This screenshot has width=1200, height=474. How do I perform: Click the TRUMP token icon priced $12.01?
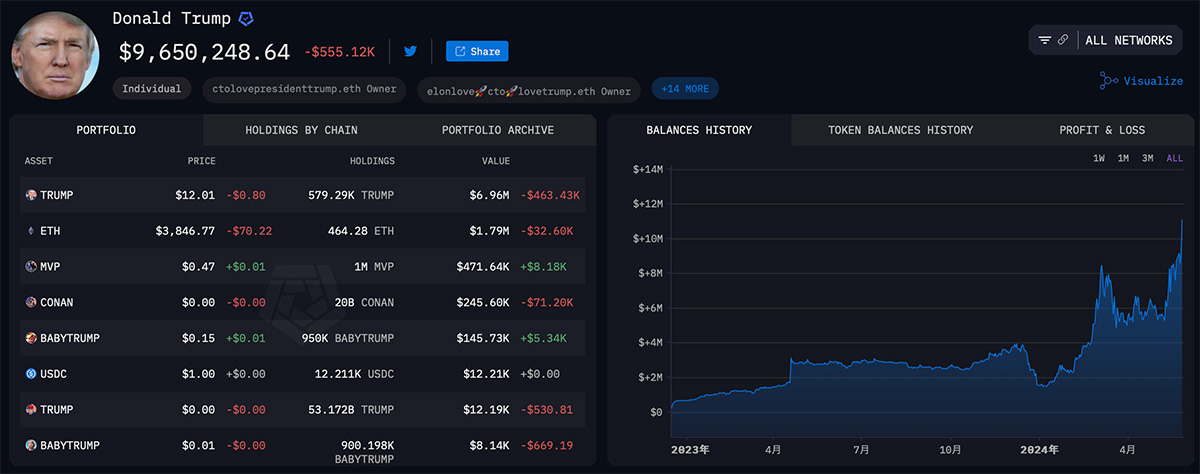30,195
